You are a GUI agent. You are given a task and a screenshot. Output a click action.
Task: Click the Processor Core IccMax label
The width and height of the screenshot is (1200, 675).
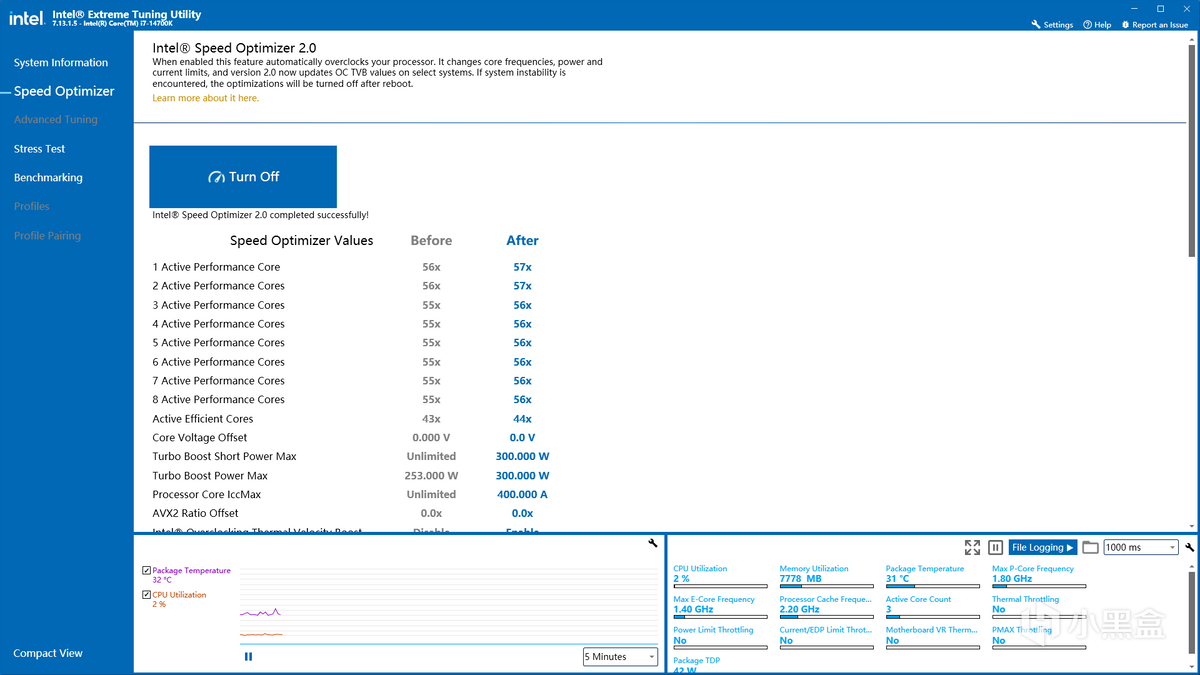coord(206,495)
